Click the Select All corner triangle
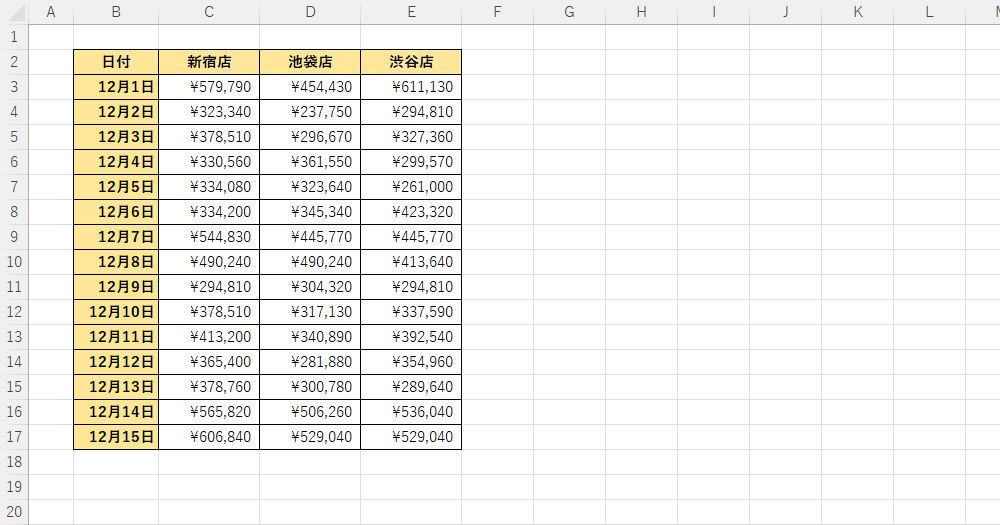This screenshot has height=525, width=1000. pyautogui.click(x=14, y=12)
